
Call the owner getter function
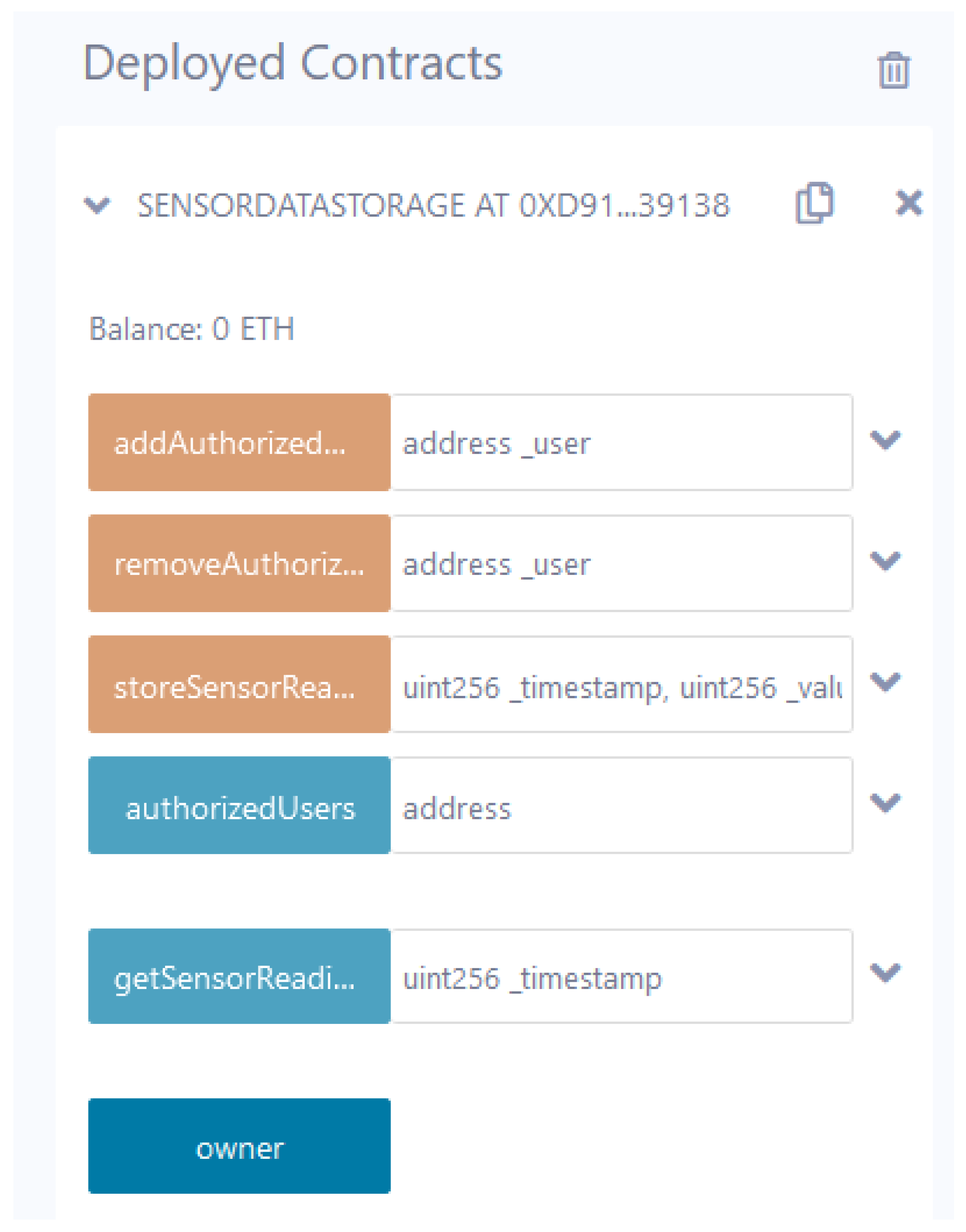[239, 1146]
